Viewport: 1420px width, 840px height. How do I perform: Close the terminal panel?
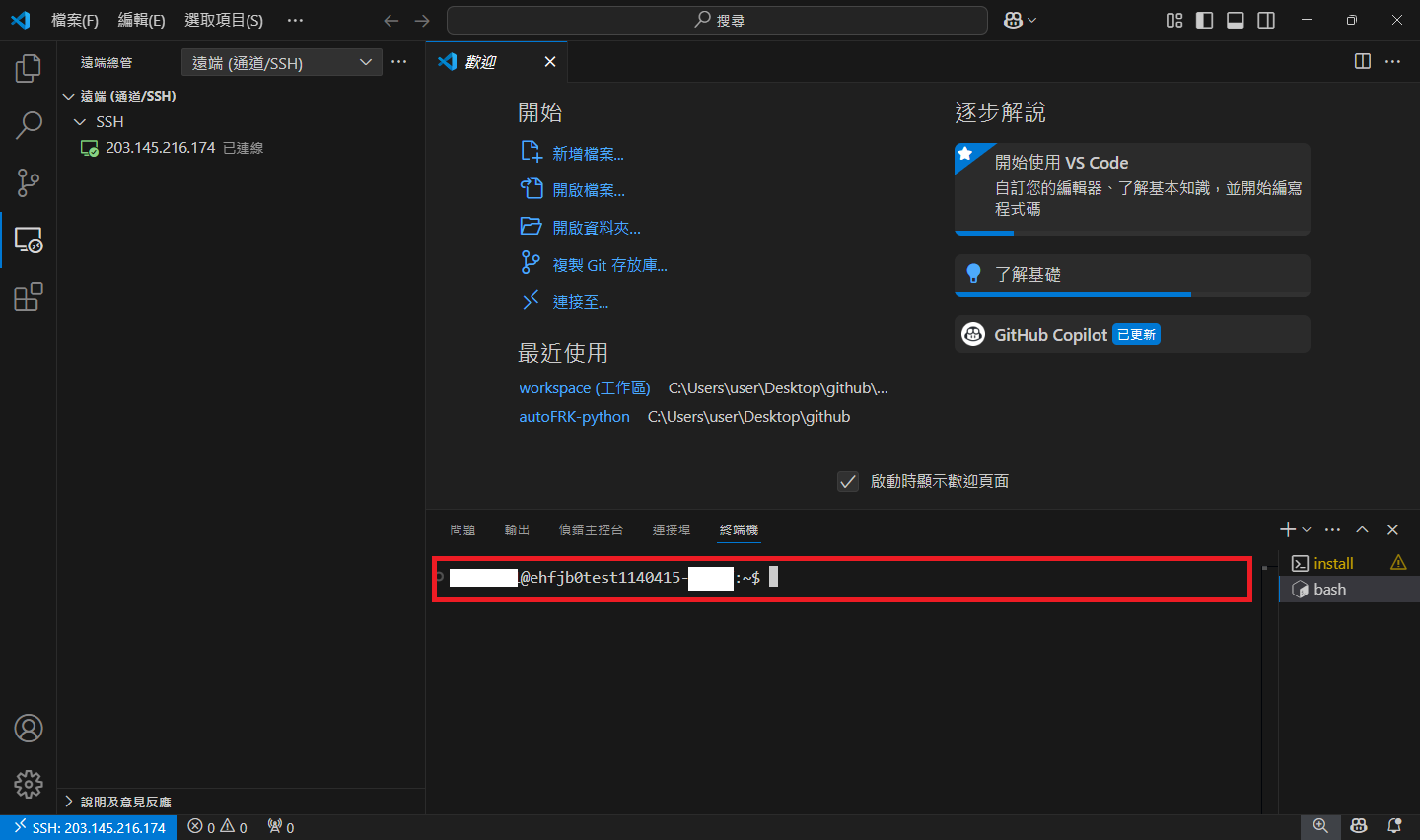[x=1392, y=529]
